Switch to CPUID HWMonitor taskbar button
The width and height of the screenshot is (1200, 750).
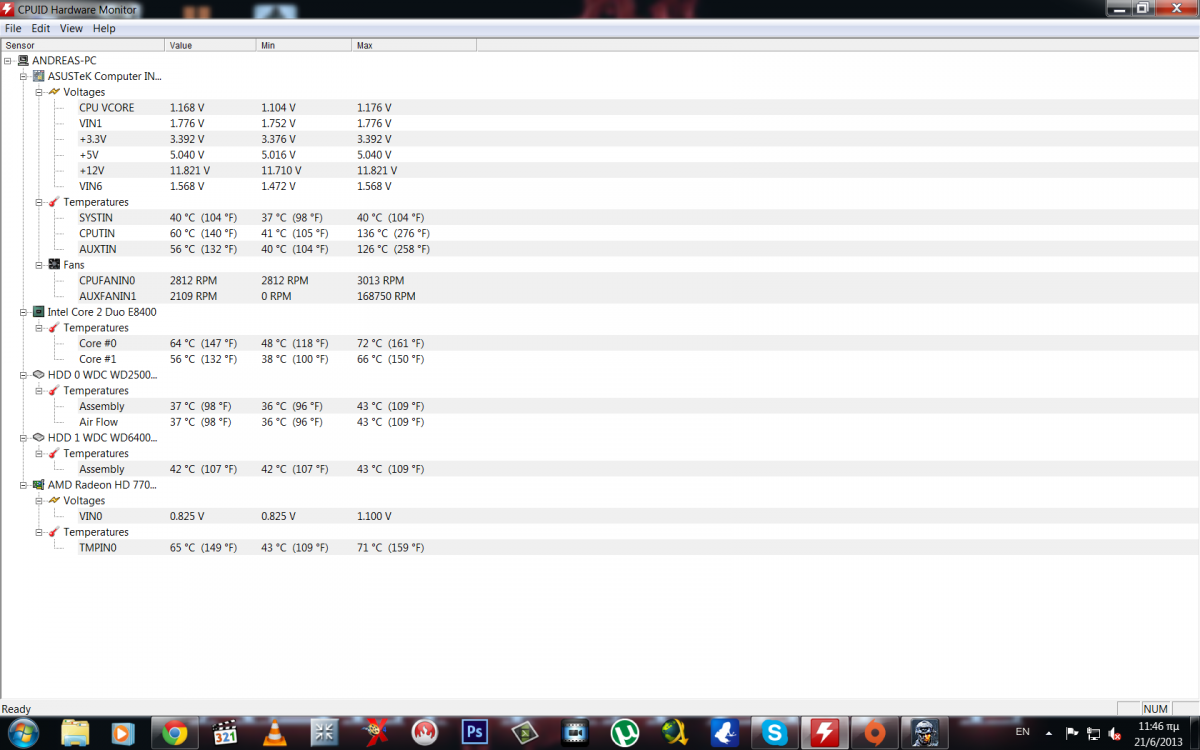[825, 733]
